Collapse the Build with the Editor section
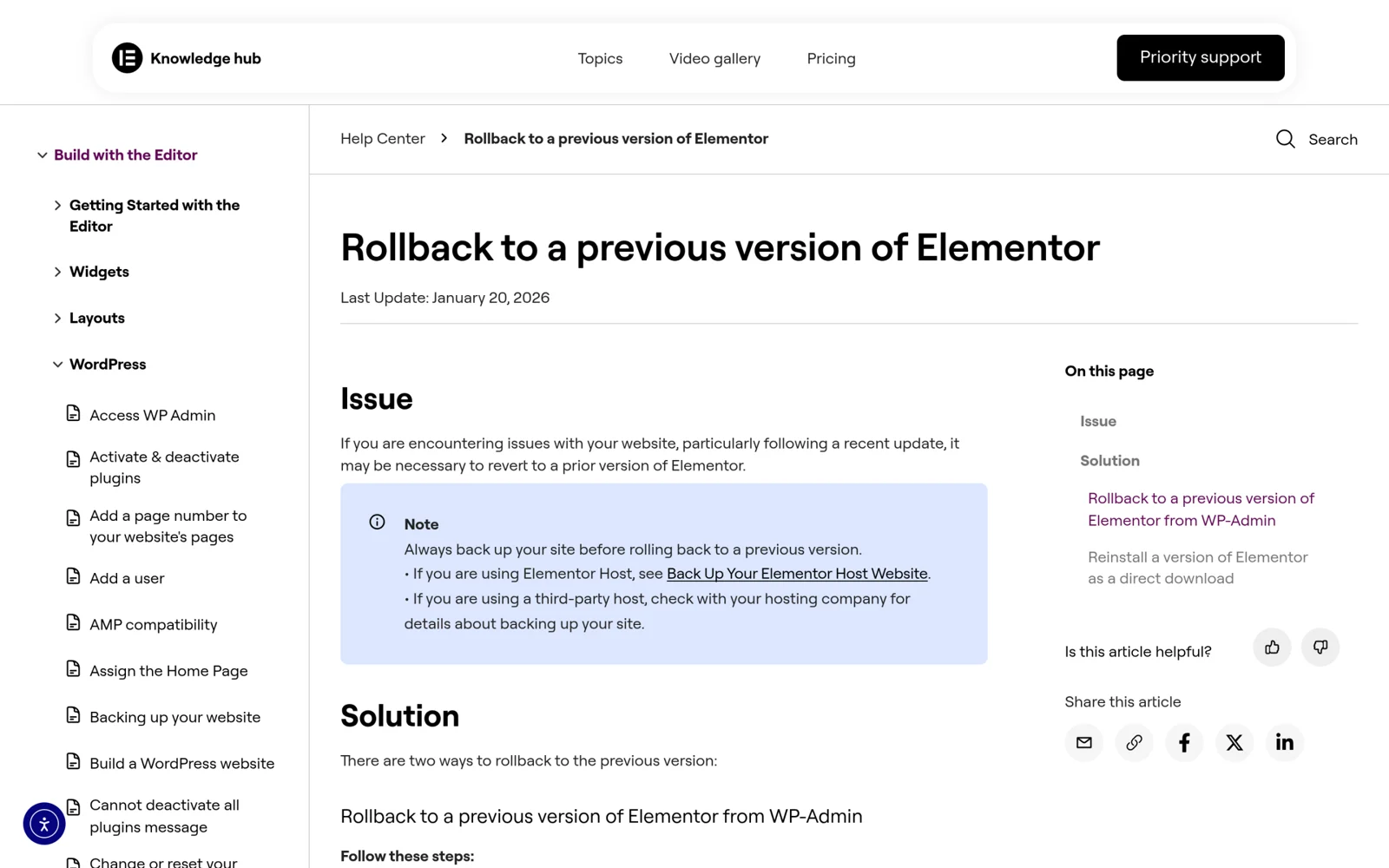Image resolution: width=1389 pixels, height=868 pixels. (x=42, y=155)
